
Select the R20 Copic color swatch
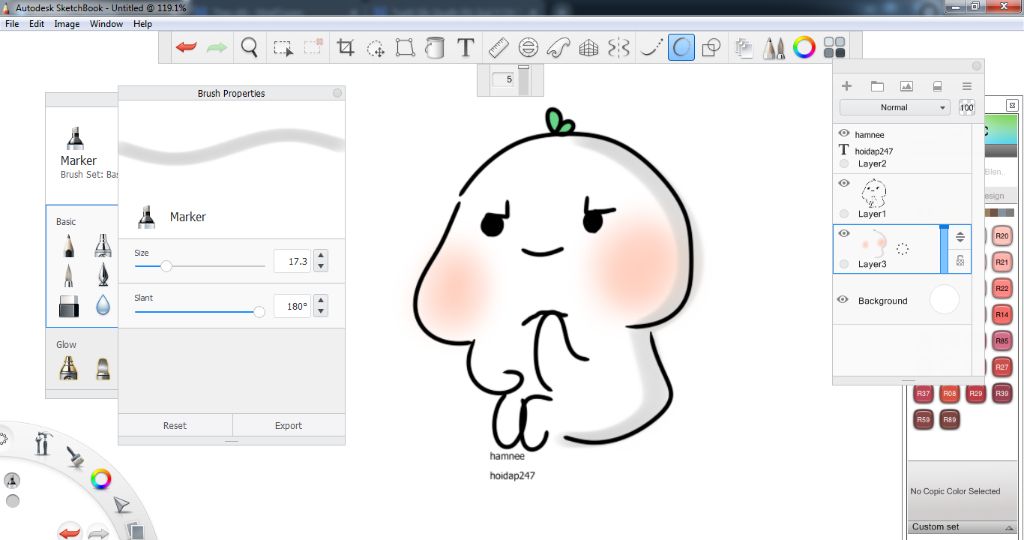tap(1002, 236)
